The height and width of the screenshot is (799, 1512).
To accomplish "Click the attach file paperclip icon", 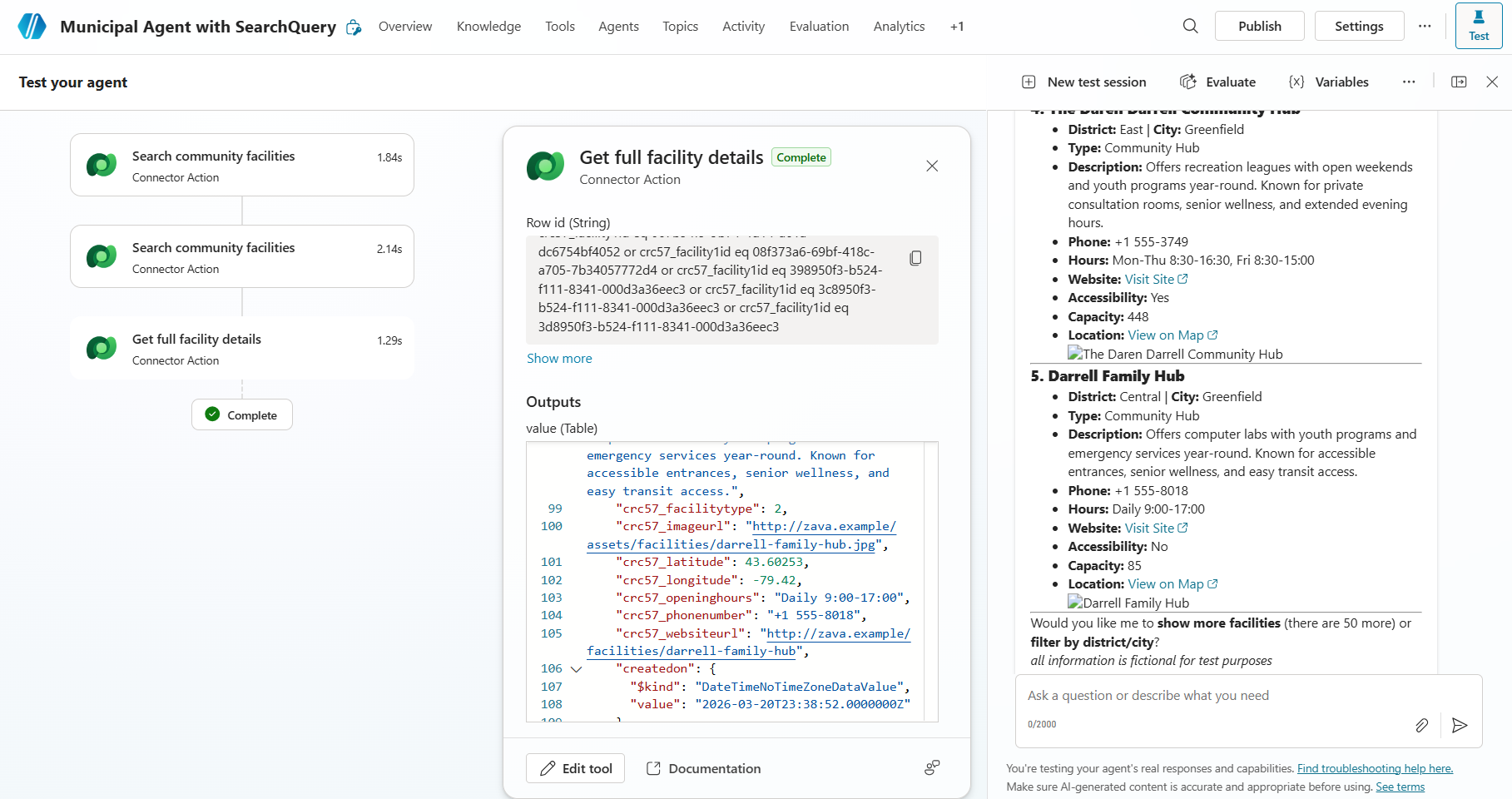I will (1421, 725).
